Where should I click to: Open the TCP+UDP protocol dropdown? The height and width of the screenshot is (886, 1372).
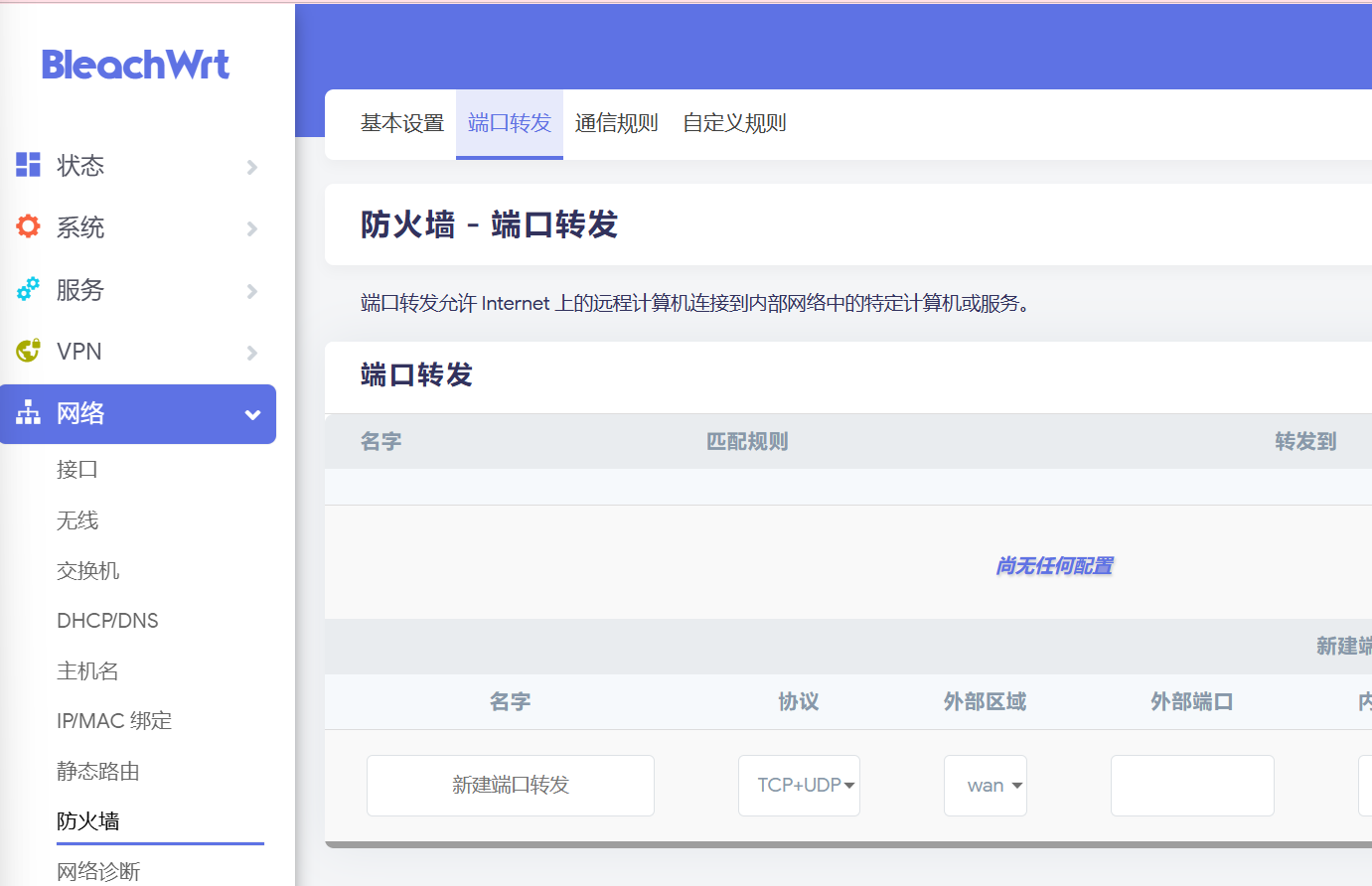(799, 786)
